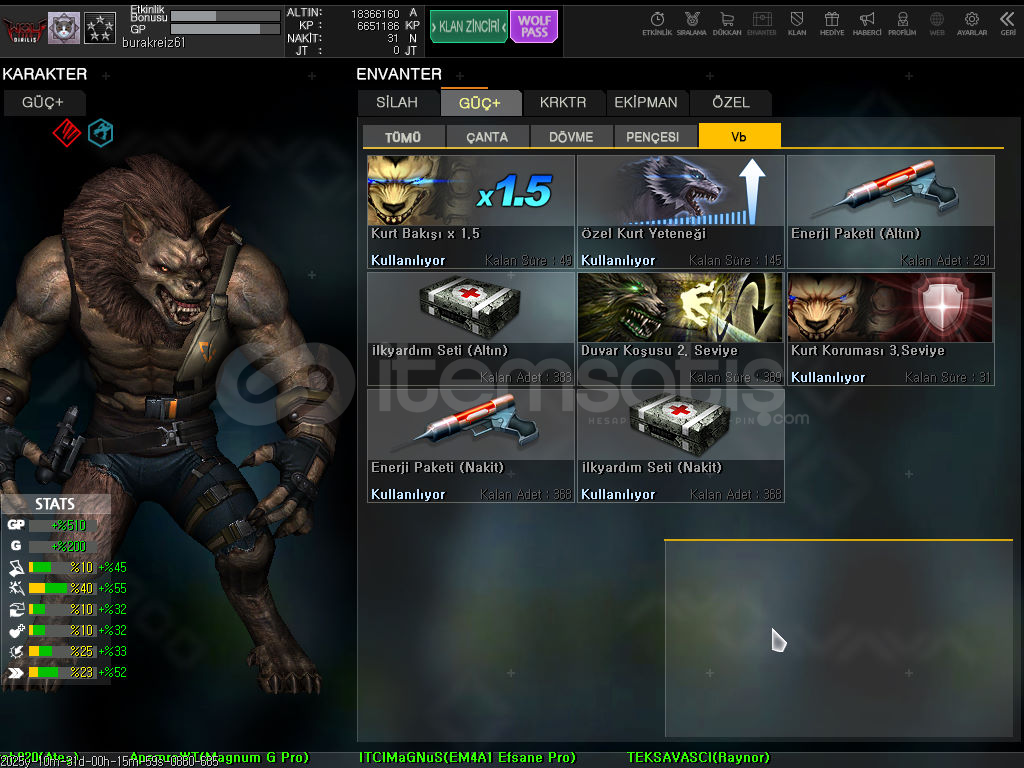Image resolution: width=1024 pixels, height=768 pixels.
Task: Click the +%200 gold bonus value
Action: pos(68,546)
